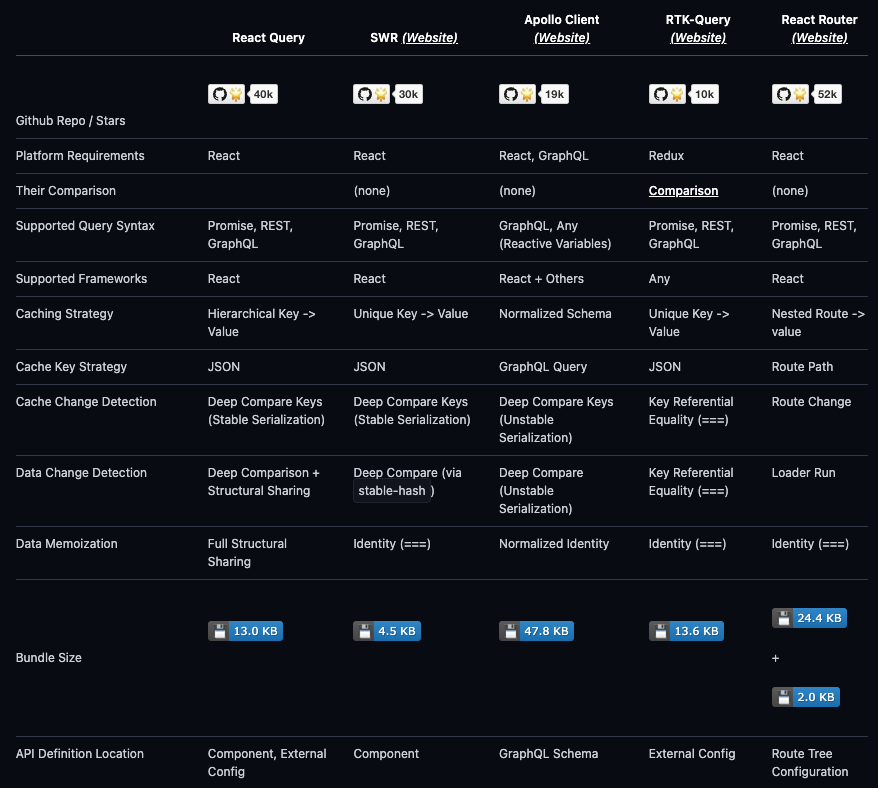This screenshot has height=788, width=878.
Task: Click the Full Structural Sharing cell
Action: click(x=247, y=553)
